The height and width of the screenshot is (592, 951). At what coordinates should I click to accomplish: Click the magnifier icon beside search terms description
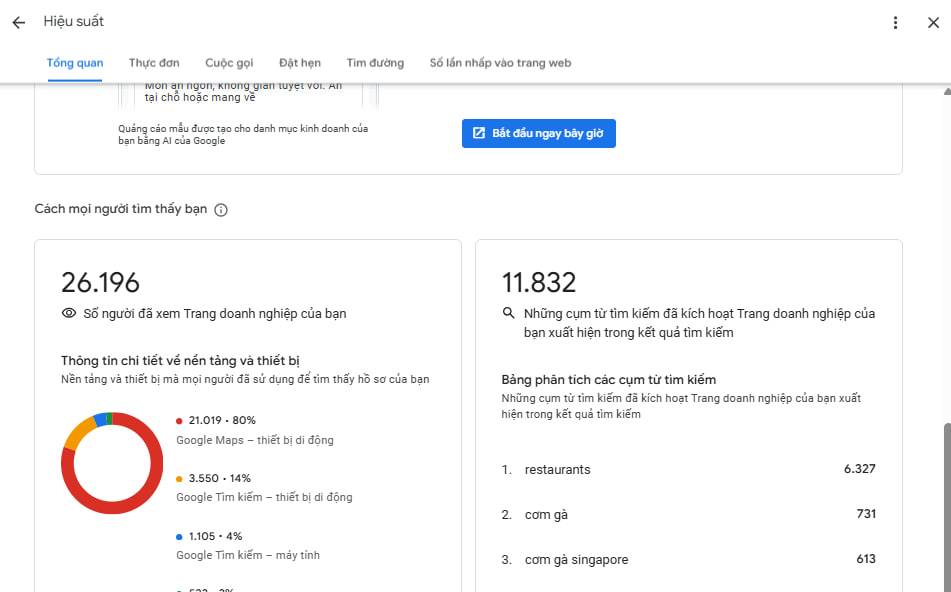click(509, 313)
